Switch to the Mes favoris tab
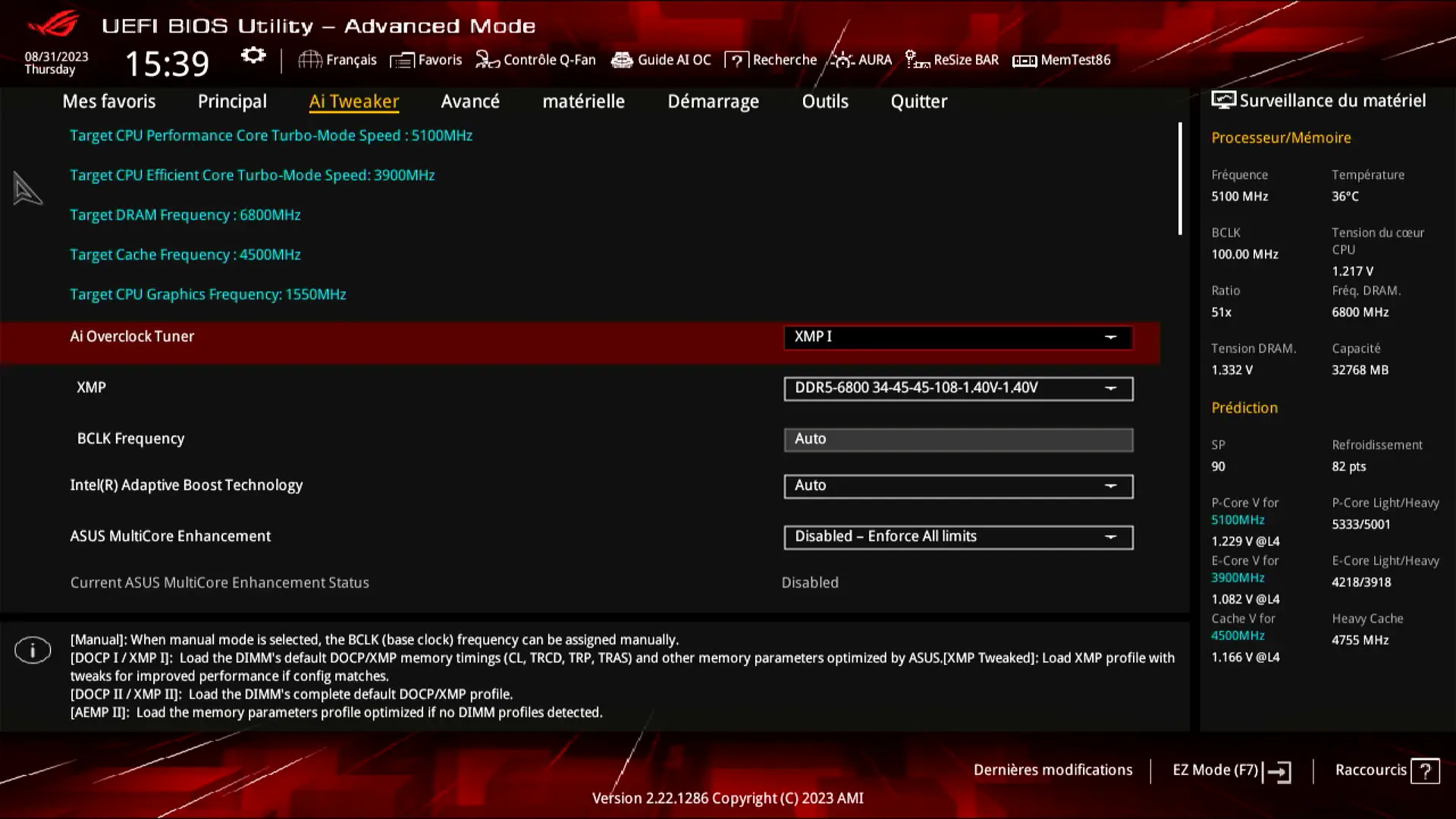The width and height of the screenshot is (1456, 819). click(x=108, y=101)
